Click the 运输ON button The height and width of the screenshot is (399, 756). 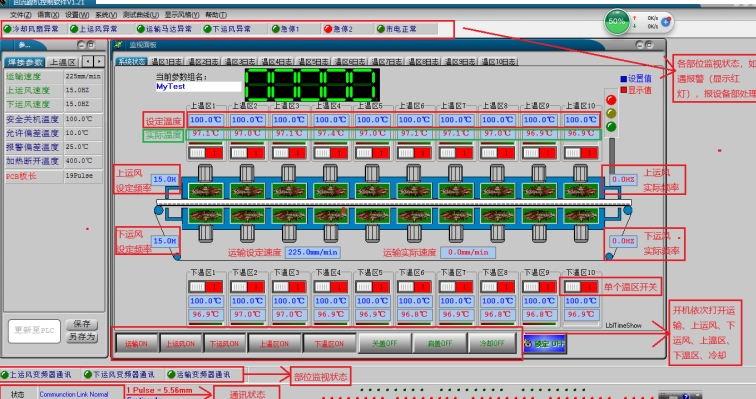[136, 344]
